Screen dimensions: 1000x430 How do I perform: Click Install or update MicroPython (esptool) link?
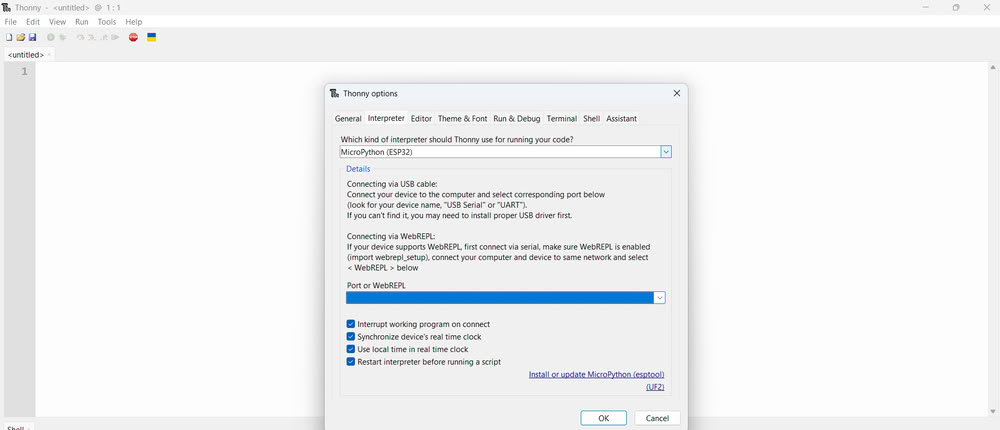pyautogui.click(x=596, y=374)
